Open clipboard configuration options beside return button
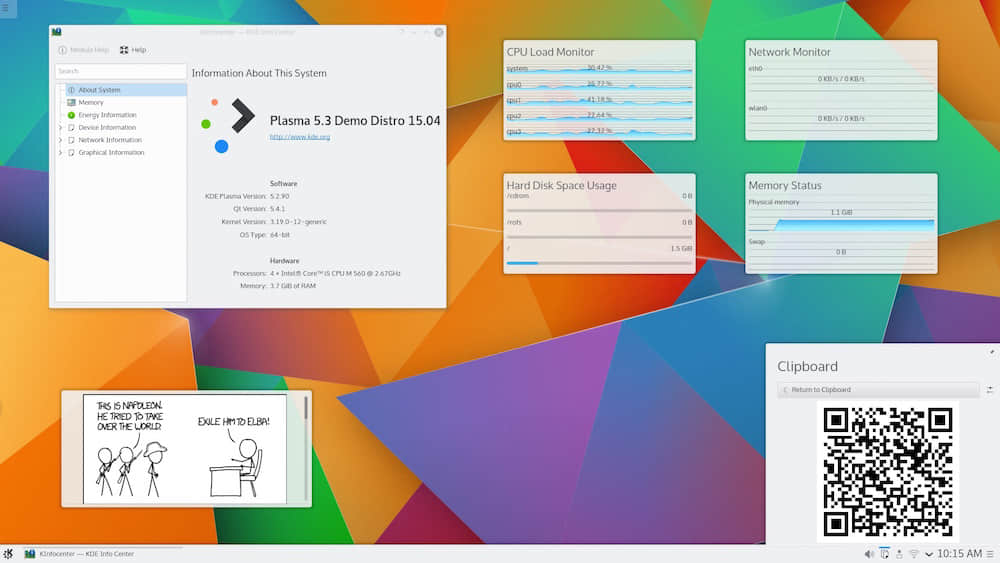This screenshot has height=563, width=1000. point(990,390)
